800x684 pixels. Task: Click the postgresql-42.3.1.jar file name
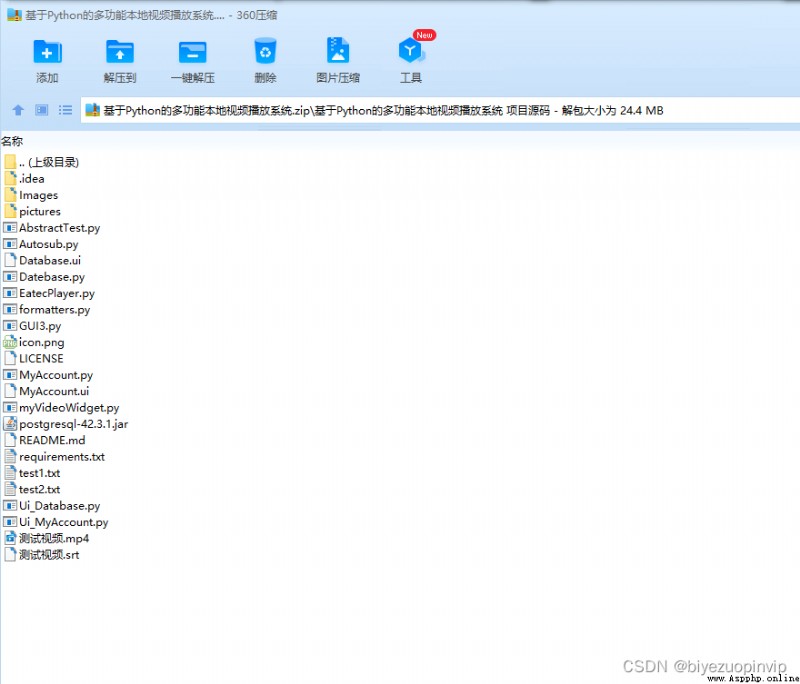pyautogui.click(x=73, y=424)
